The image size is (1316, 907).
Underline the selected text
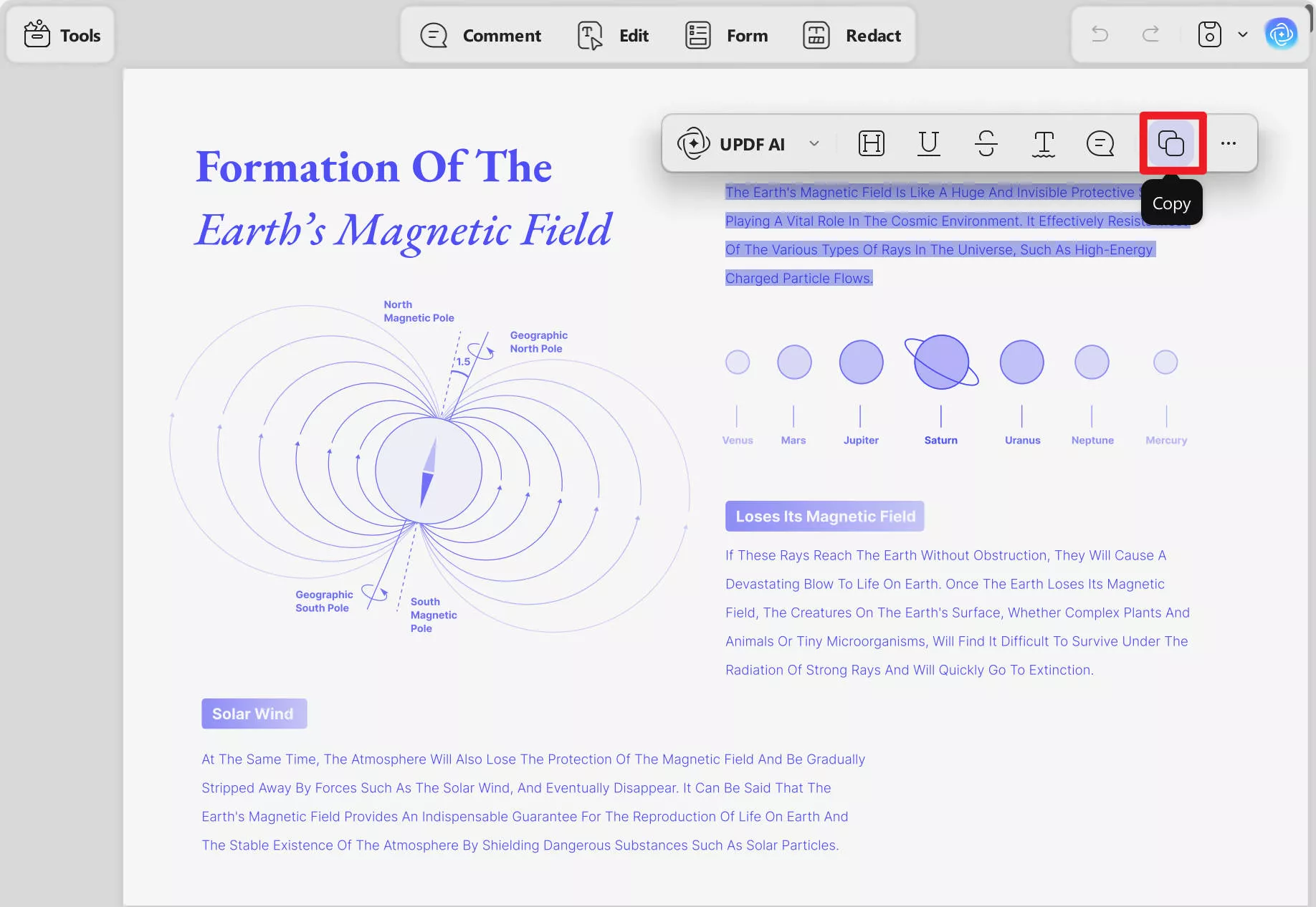tap(928, 143)
